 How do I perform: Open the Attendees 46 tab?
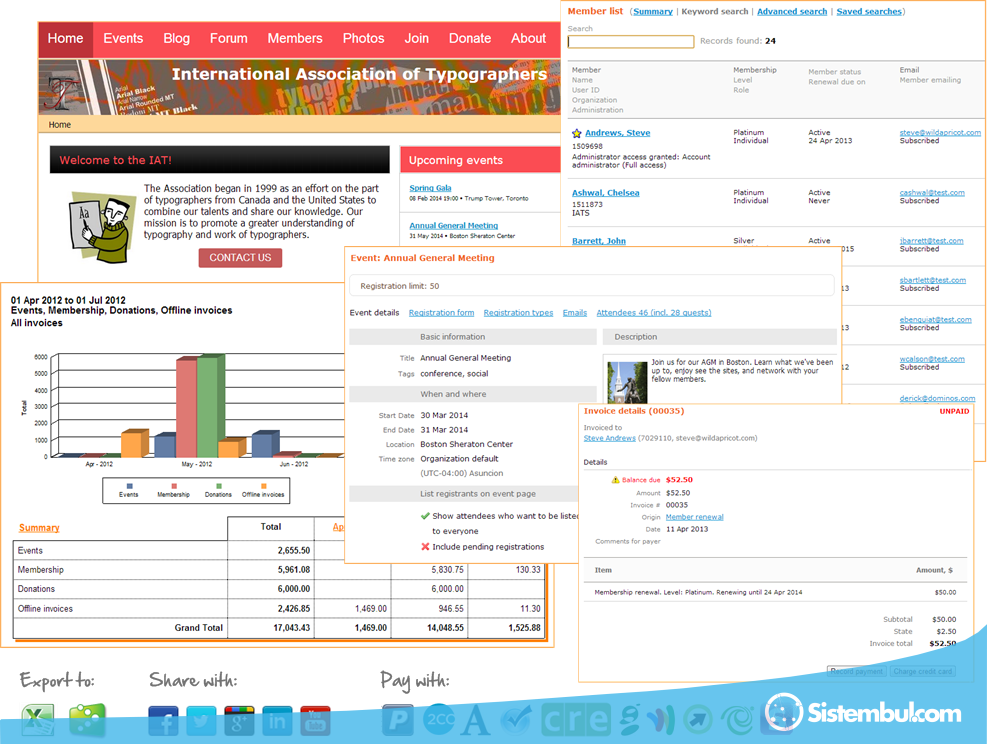click(x=654, y=313)
